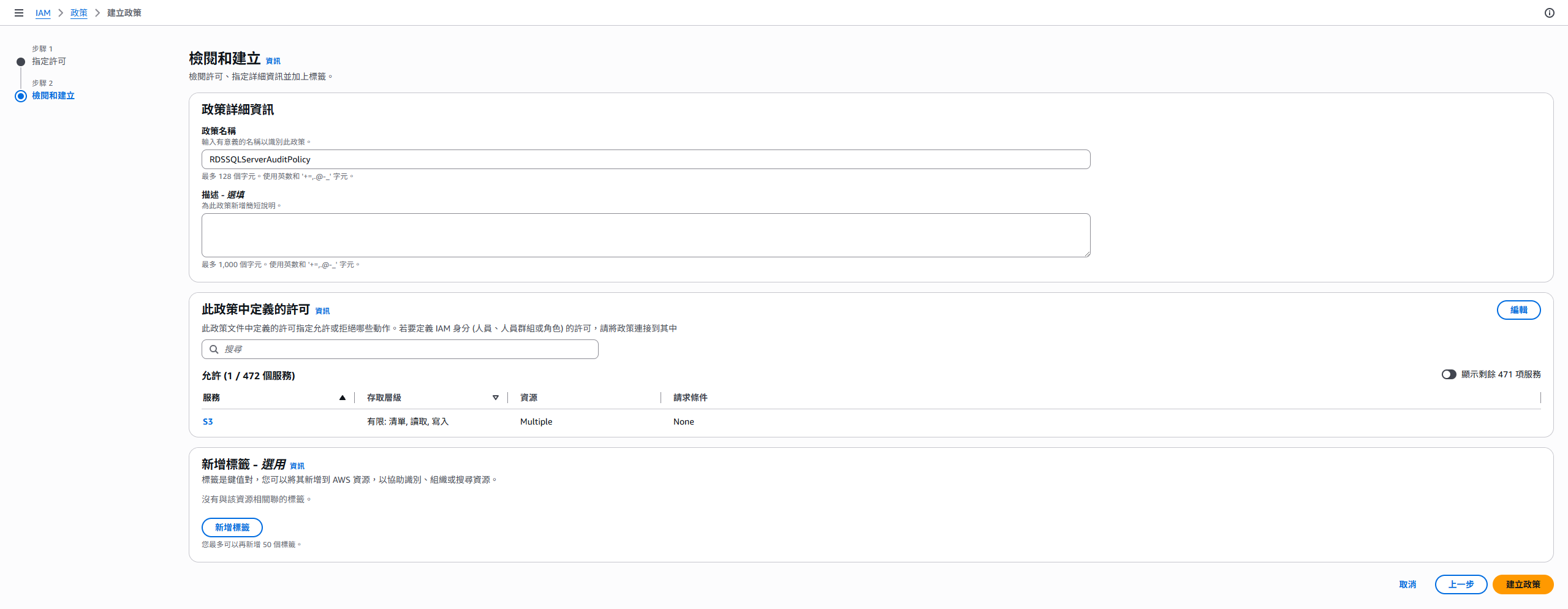This screenshot has height=609, width=1568.
Task: Sort by 服務 column ascending arrow
Action: coord(343,398)
